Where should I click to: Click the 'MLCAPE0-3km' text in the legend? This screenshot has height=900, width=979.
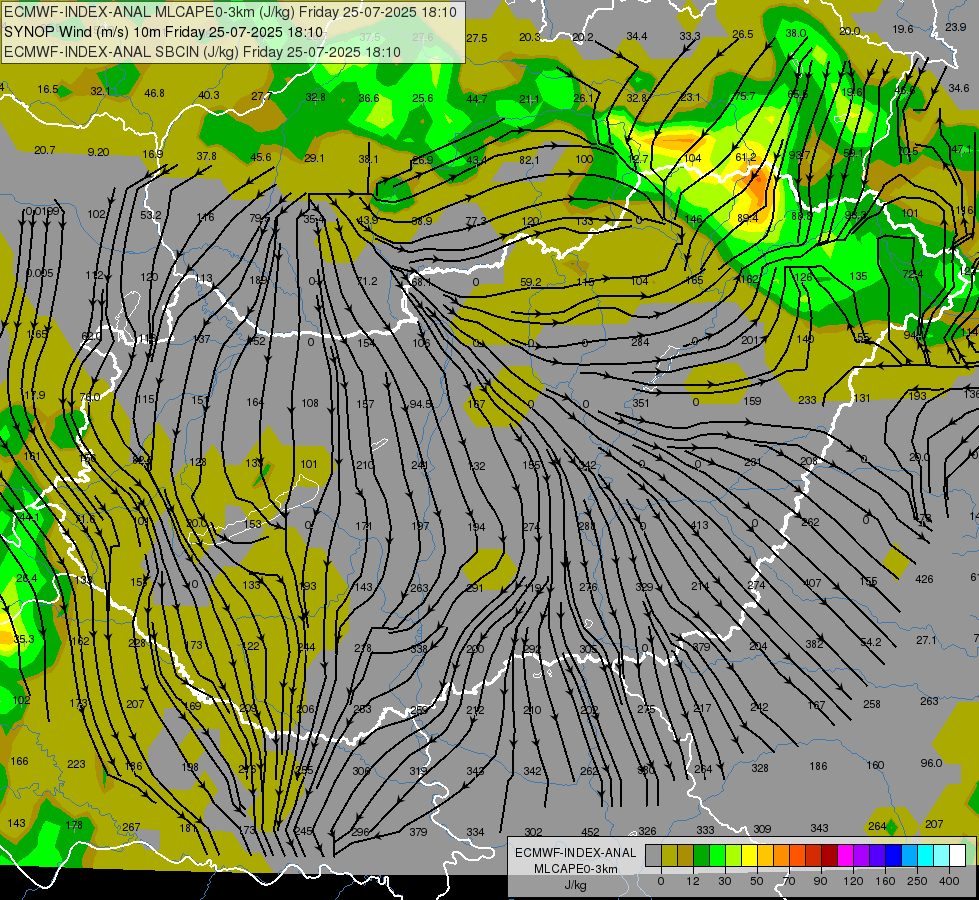[x=575, y=869]
